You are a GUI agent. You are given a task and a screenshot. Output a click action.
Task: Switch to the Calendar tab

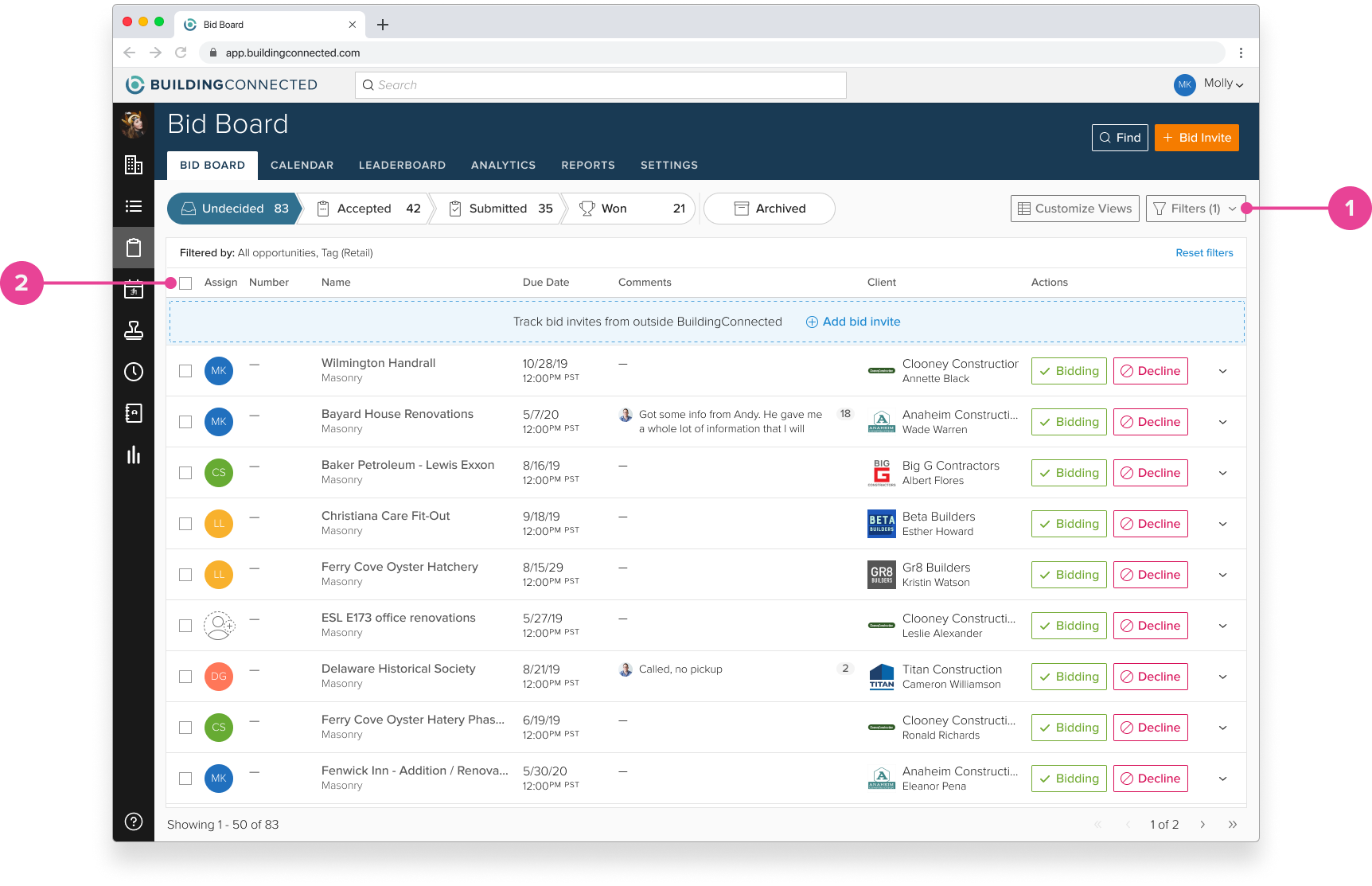pyautogui.click(x=302, y=166)
